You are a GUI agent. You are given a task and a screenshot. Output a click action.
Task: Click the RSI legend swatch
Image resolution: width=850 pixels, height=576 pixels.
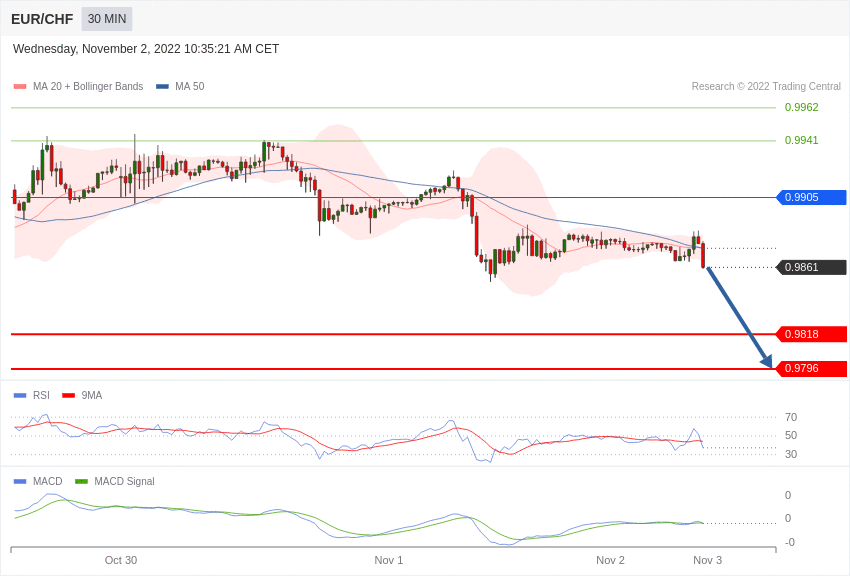pyautogui.click(x=20, y=396)
